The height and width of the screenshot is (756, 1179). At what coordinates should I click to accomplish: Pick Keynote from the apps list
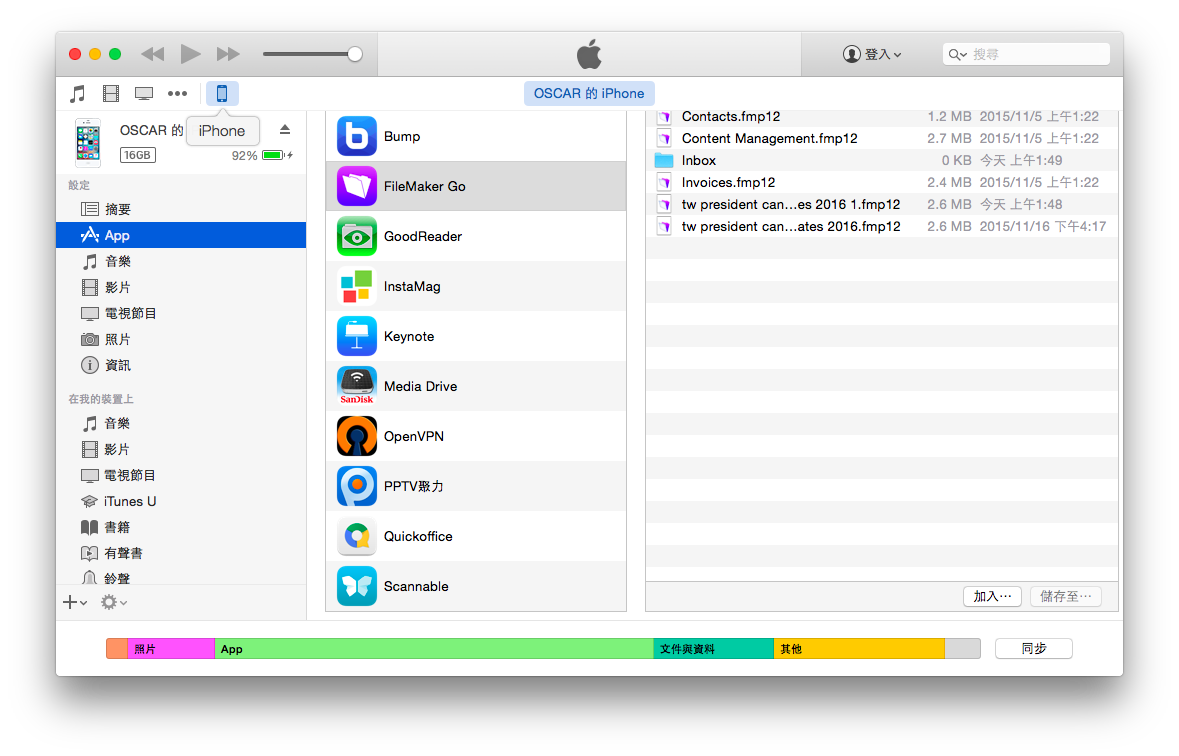(x=476, y=336)
